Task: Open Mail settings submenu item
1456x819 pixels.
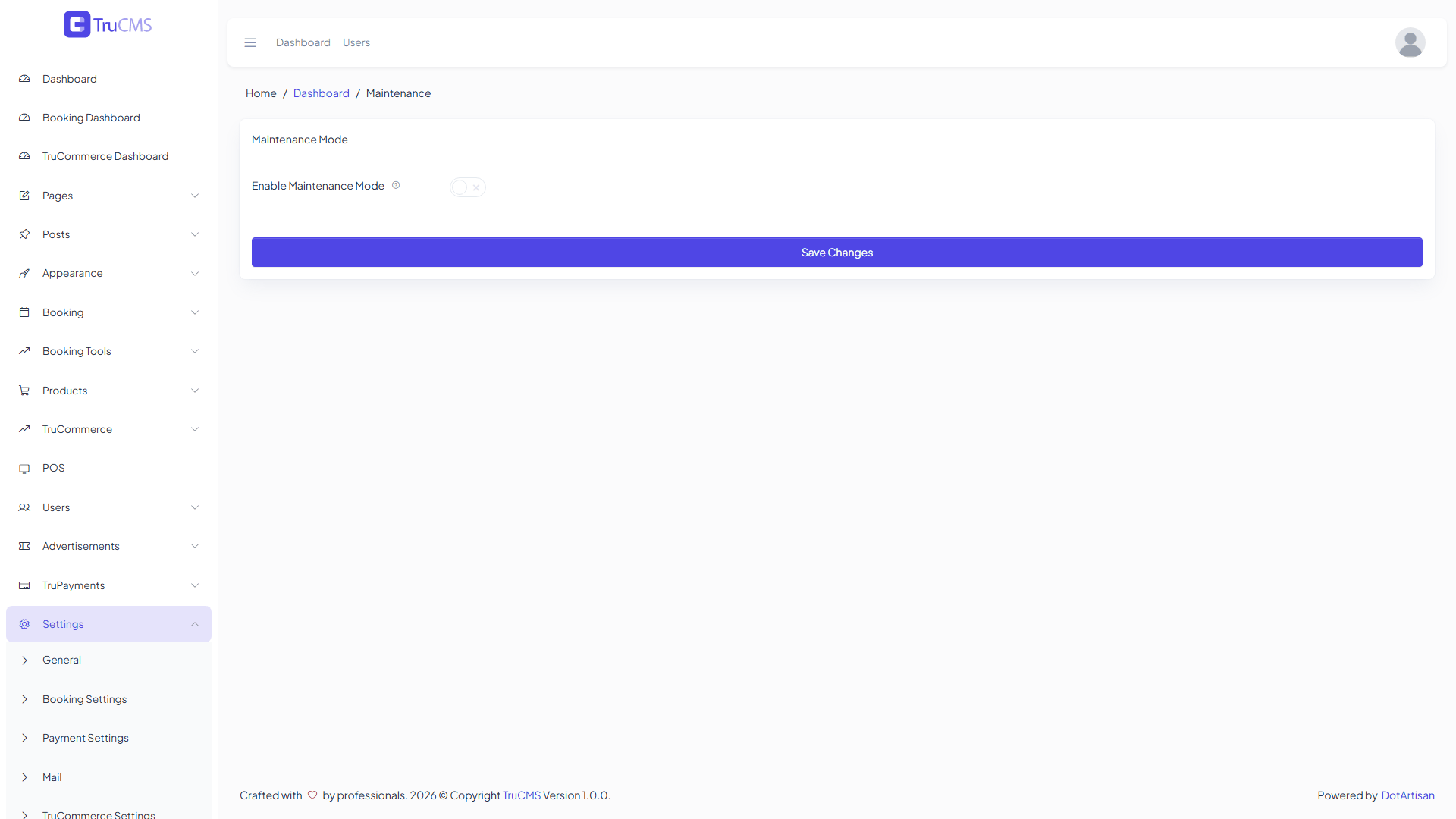Action: (x=108, y=777)
